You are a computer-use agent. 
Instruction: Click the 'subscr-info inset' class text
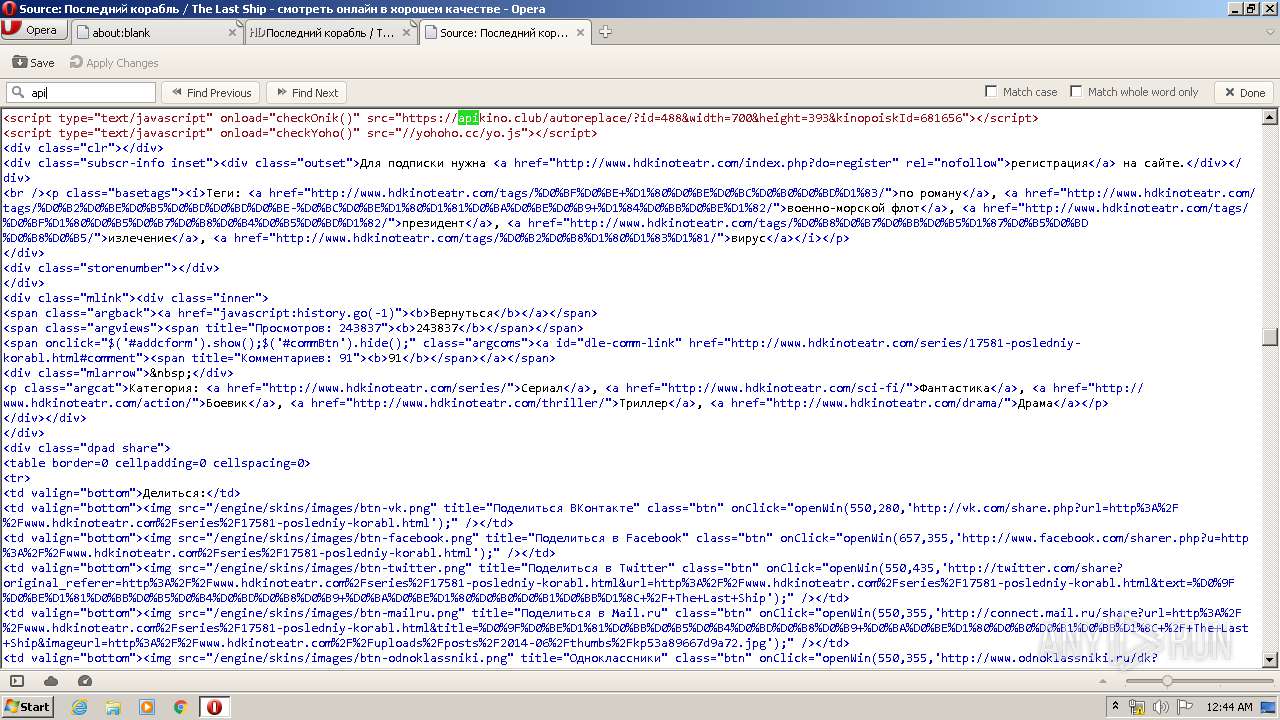pos(147,163)
